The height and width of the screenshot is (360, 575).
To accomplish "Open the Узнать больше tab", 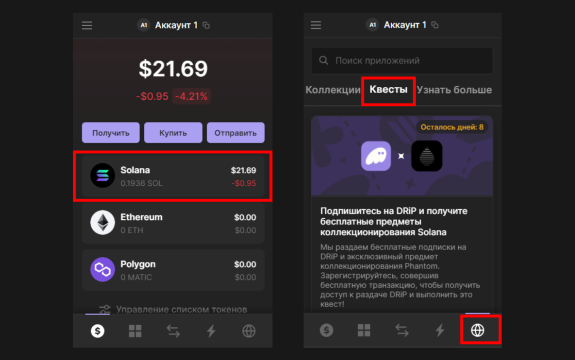I will [454, 90].
